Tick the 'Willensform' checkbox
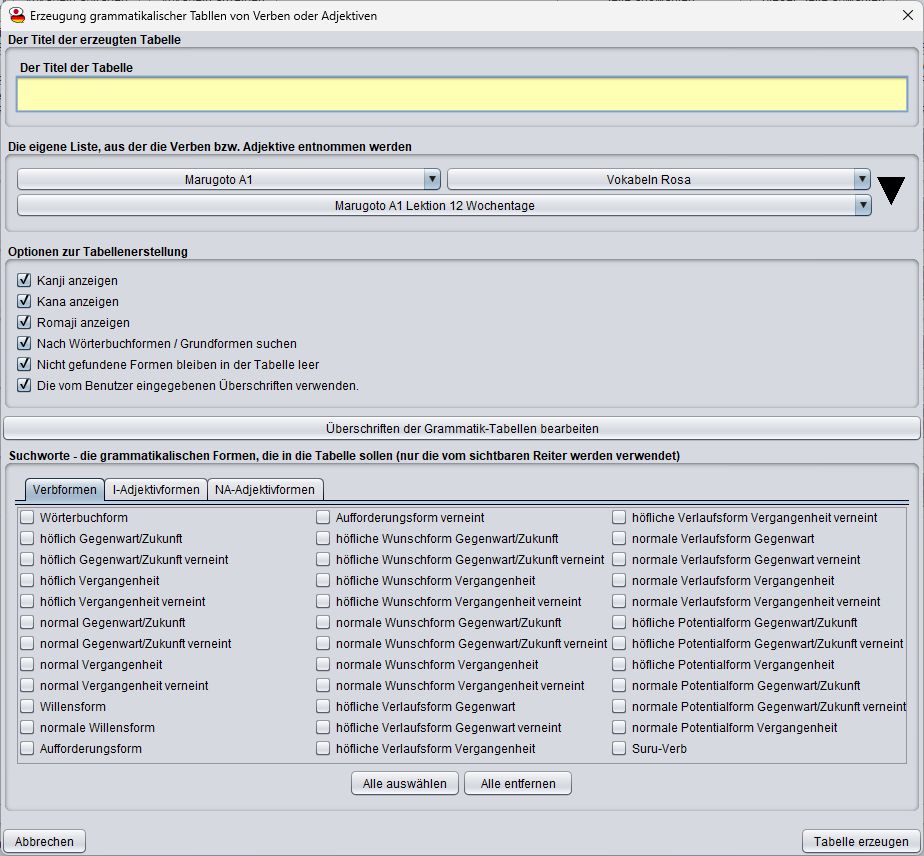 pyautogui.click(x=28, y=707)
